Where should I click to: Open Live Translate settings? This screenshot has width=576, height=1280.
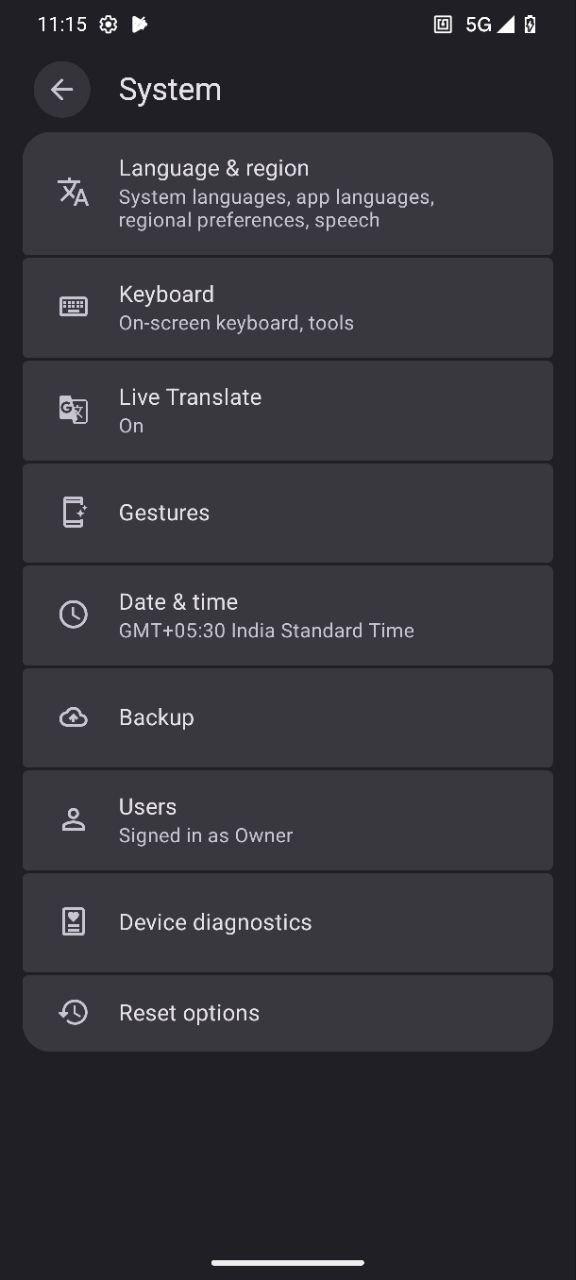click(x=288, y=411)
